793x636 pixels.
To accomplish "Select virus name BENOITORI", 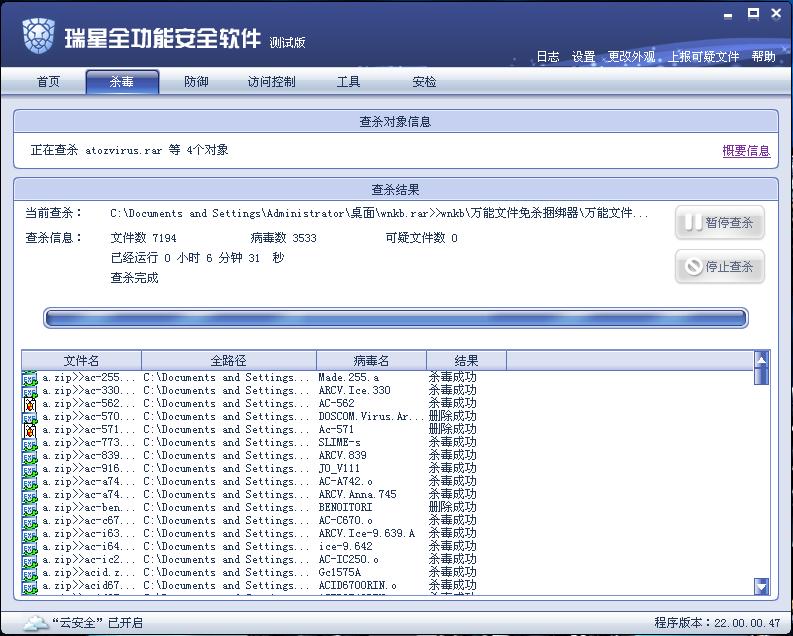I will coord(345,508).
